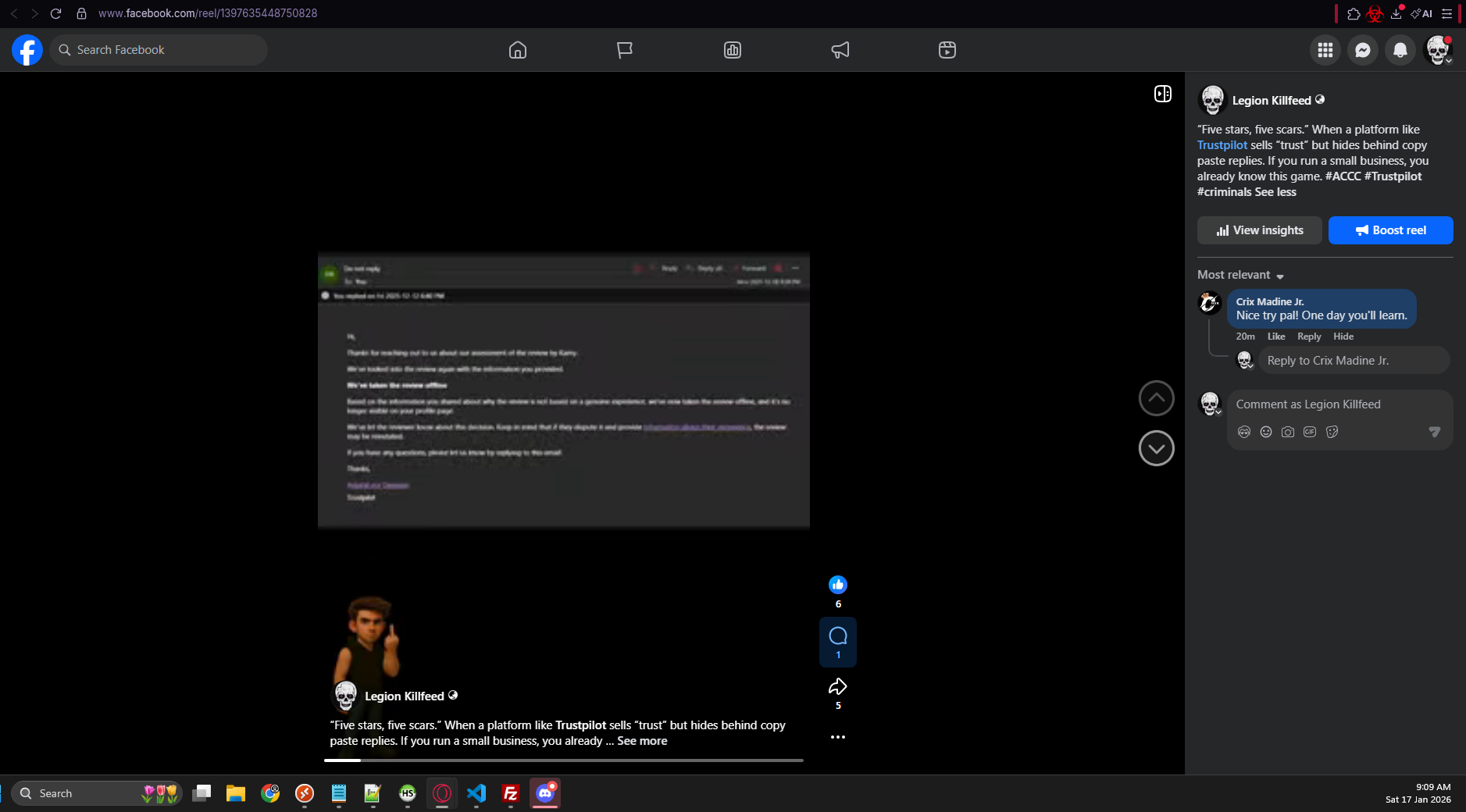Insert an avatar sticker in the comment
This screenshot has width=1466, height=812.
[1244, 432]
